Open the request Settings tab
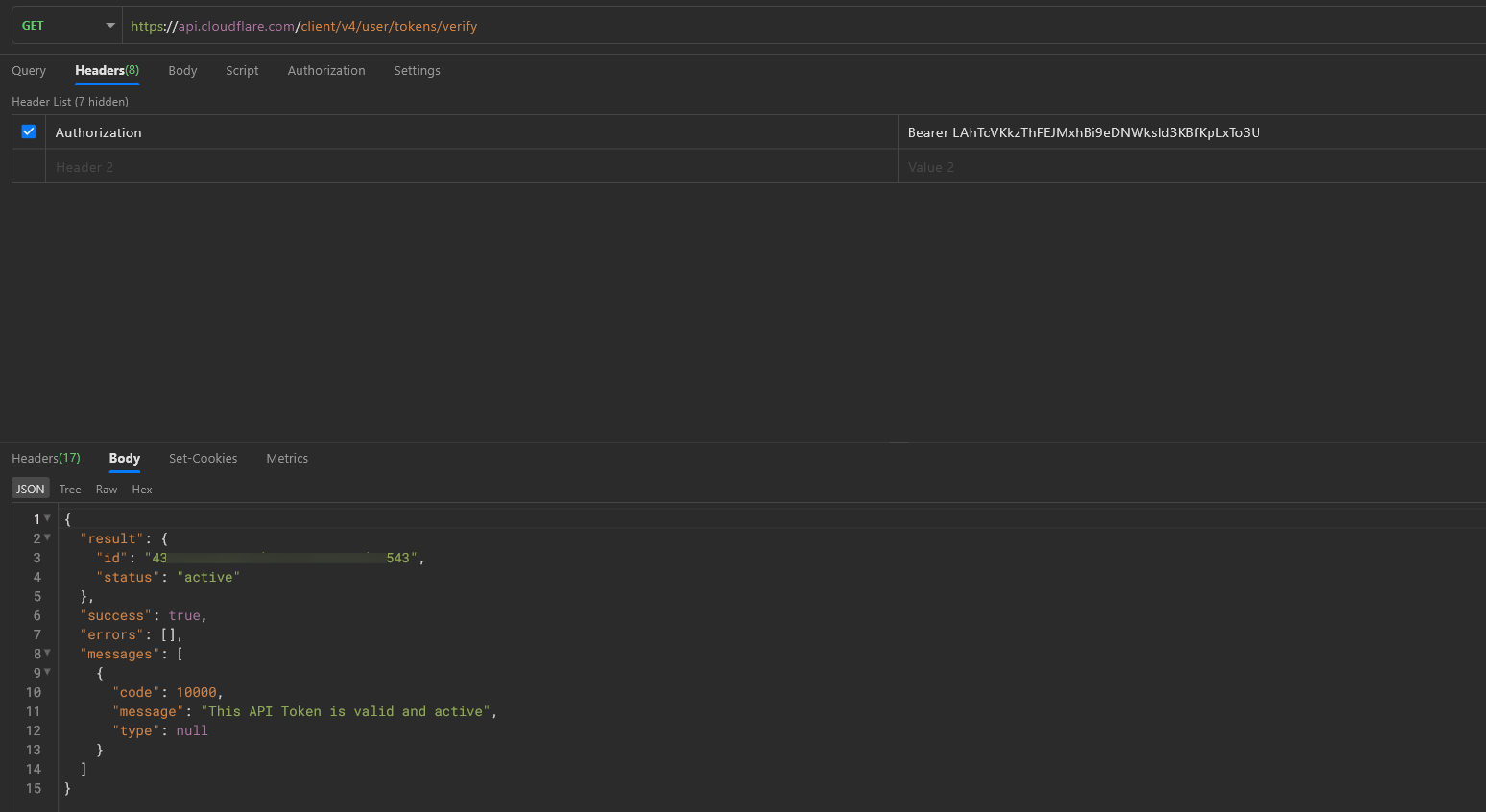 click(417, 71)
